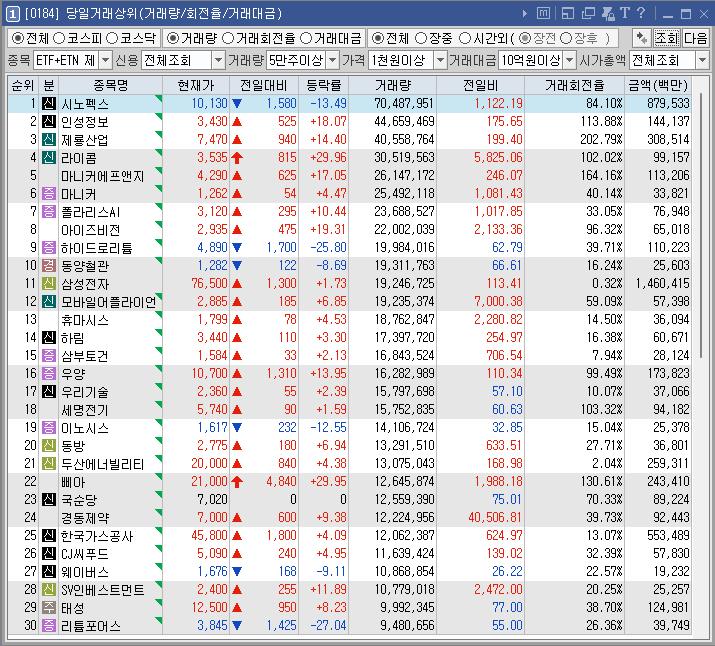Click the 증 badge next to 마니커
The width and height of the screenshot is (715, 646).
coord(49,193)
